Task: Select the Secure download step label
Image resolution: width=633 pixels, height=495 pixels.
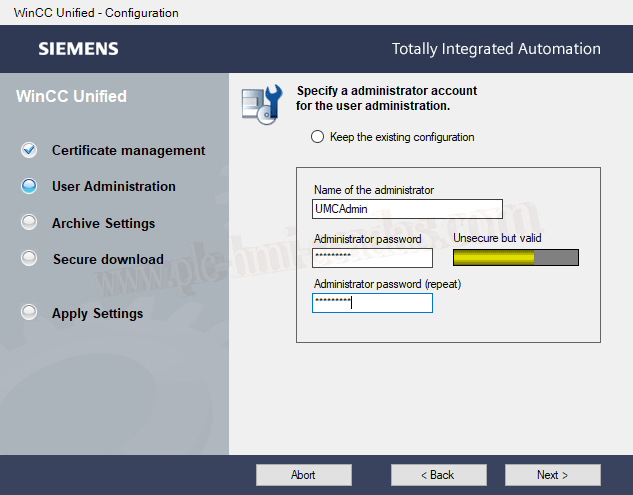Action: coord(108,259)
